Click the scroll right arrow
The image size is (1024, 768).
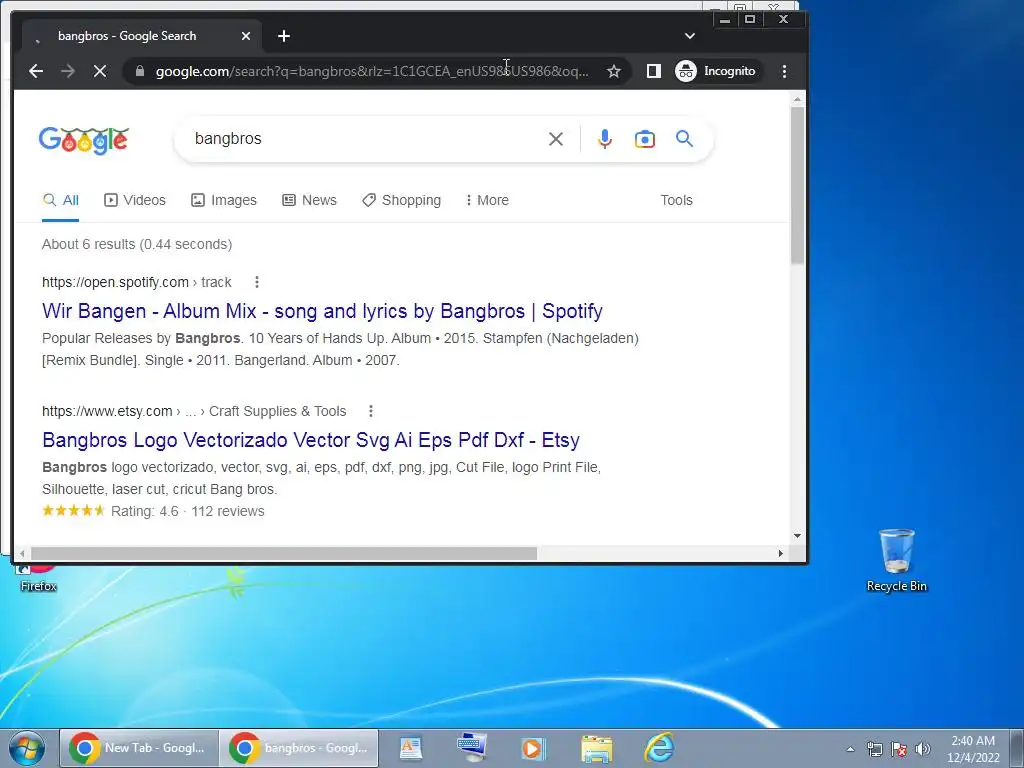click(780, 554)
